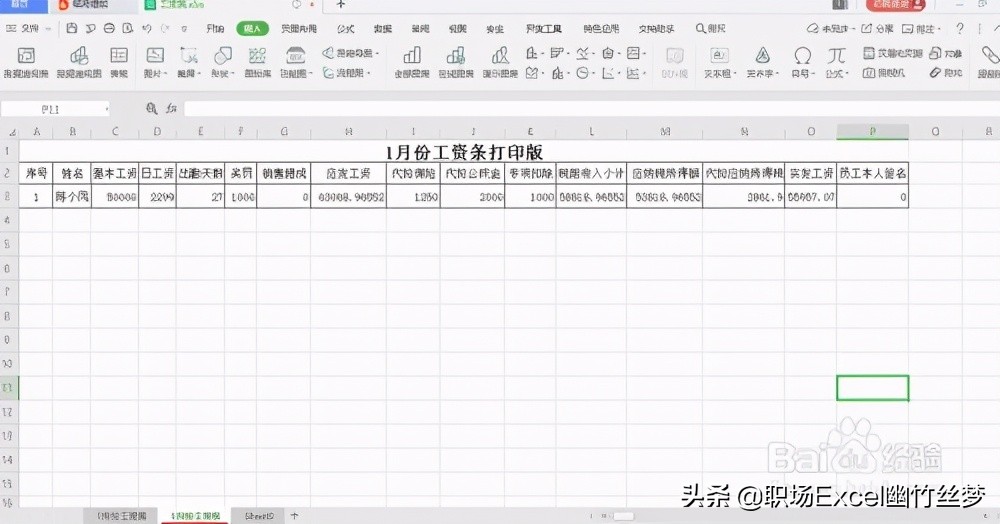Insert a table using the Table icon

coord(119,60)
